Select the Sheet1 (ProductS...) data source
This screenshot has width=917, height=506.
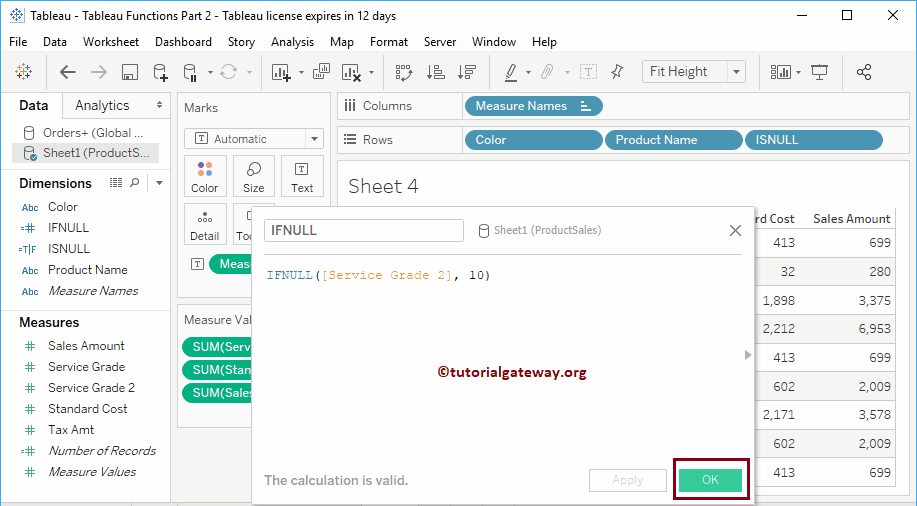(85, 153)
